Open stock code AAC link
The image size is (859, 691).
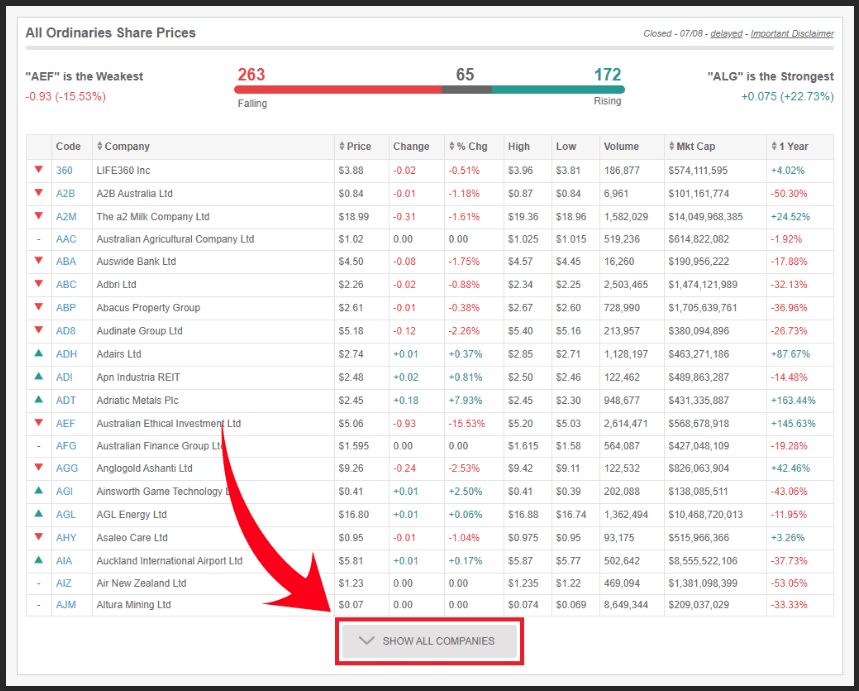coord(66,239)
